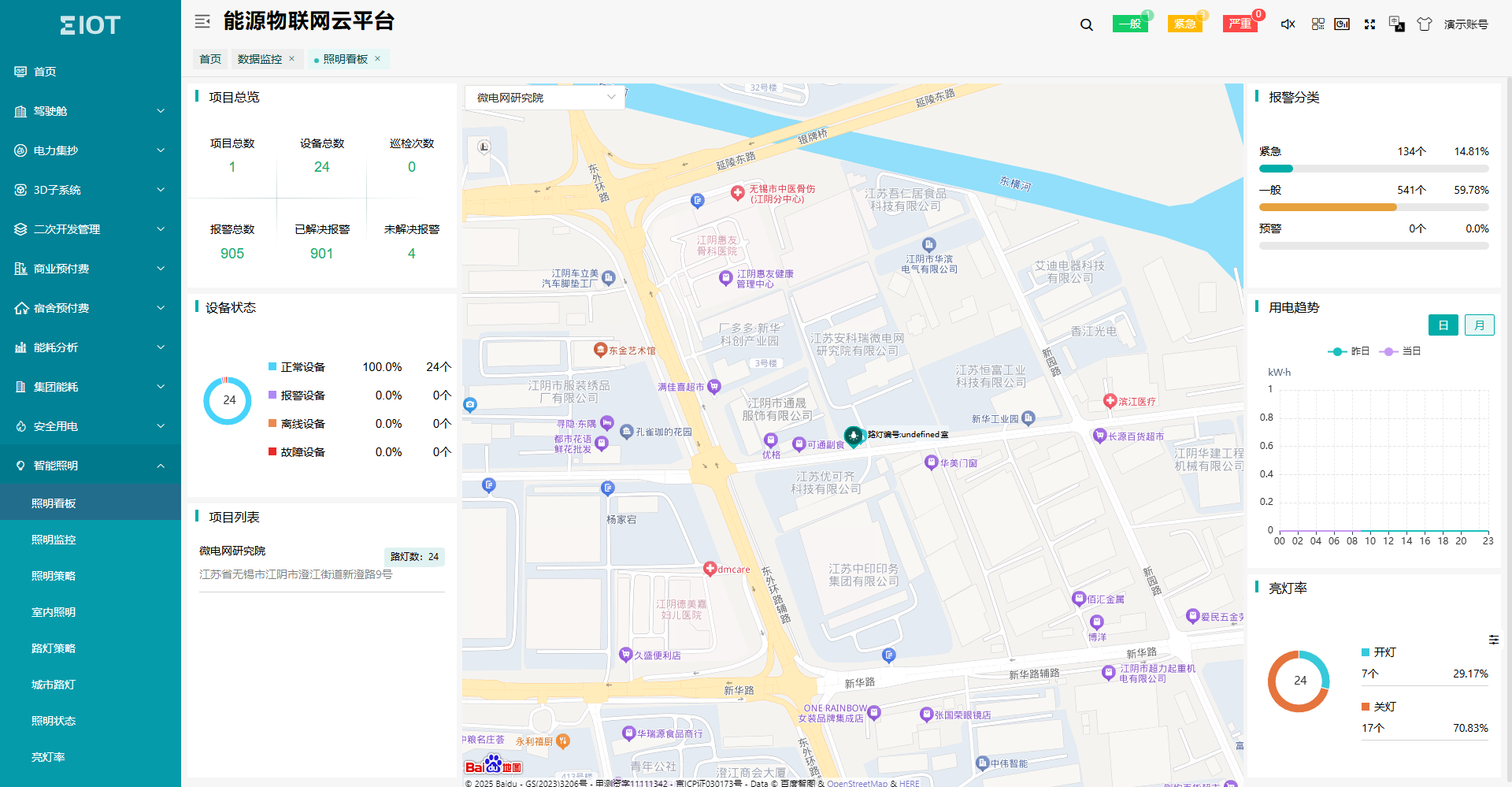
Task: Click the dmcare map marker
Action: [710, 568]
